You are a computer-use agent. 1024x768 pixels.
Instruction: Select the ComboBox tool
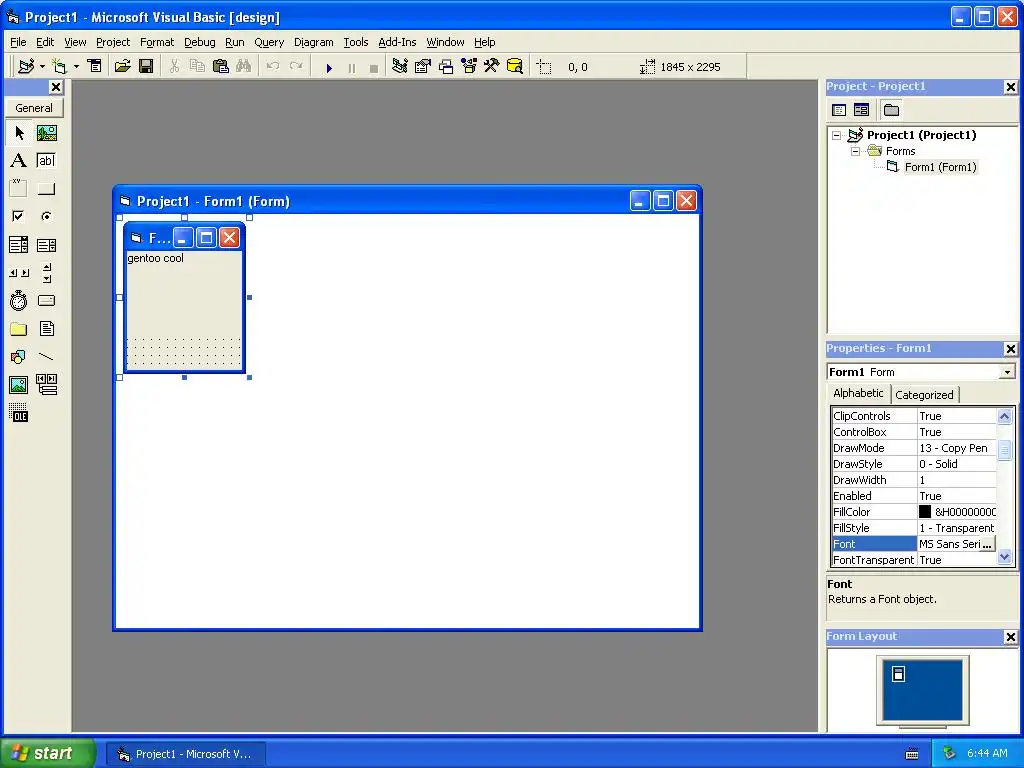(x=19, y=245)
